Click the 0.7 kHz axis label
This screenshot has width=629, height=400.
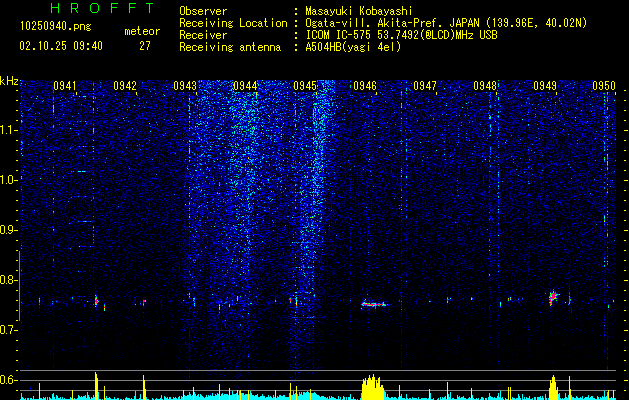7,330
